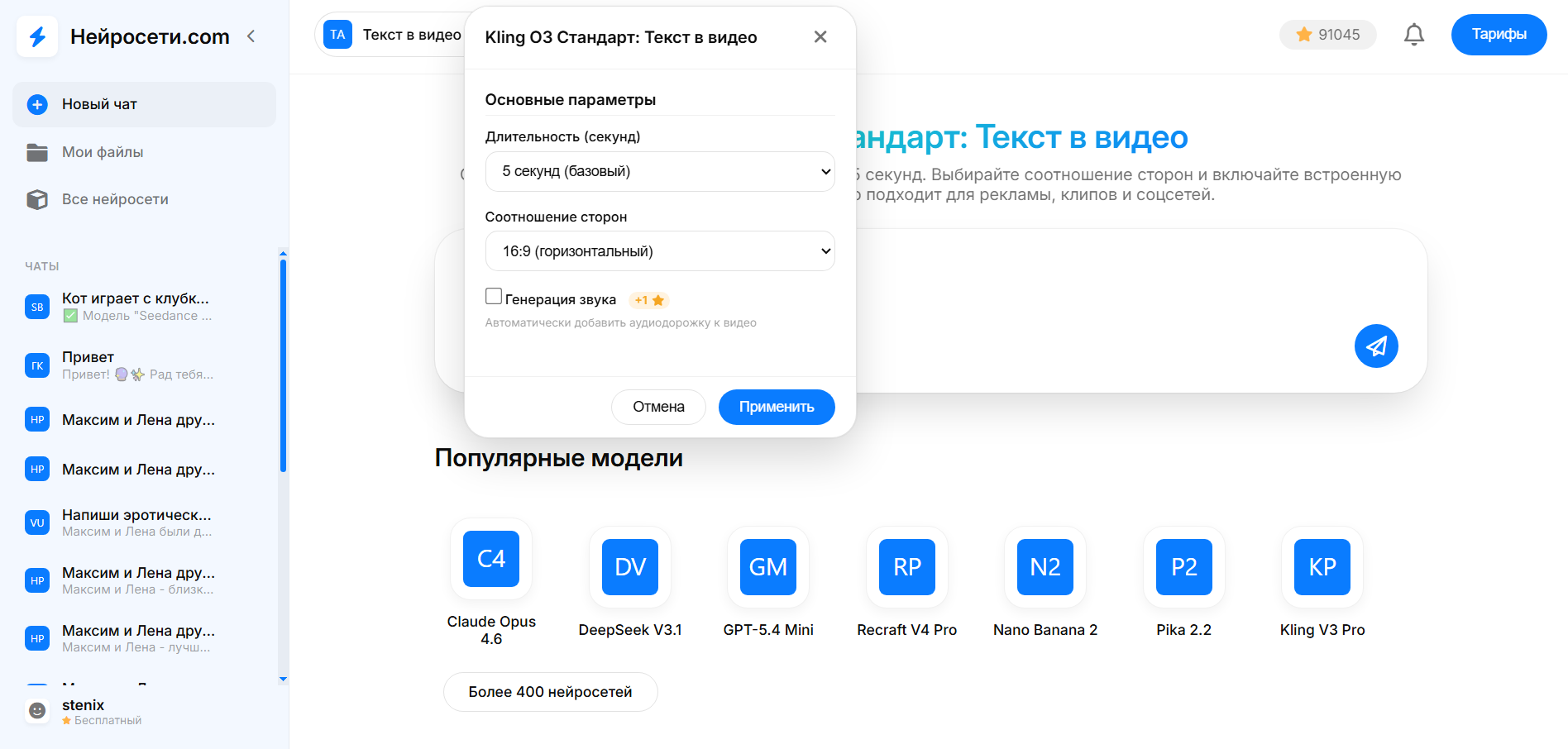Open Мои файлы in the sidebar
1568x749 pixels.
point(145,152)
